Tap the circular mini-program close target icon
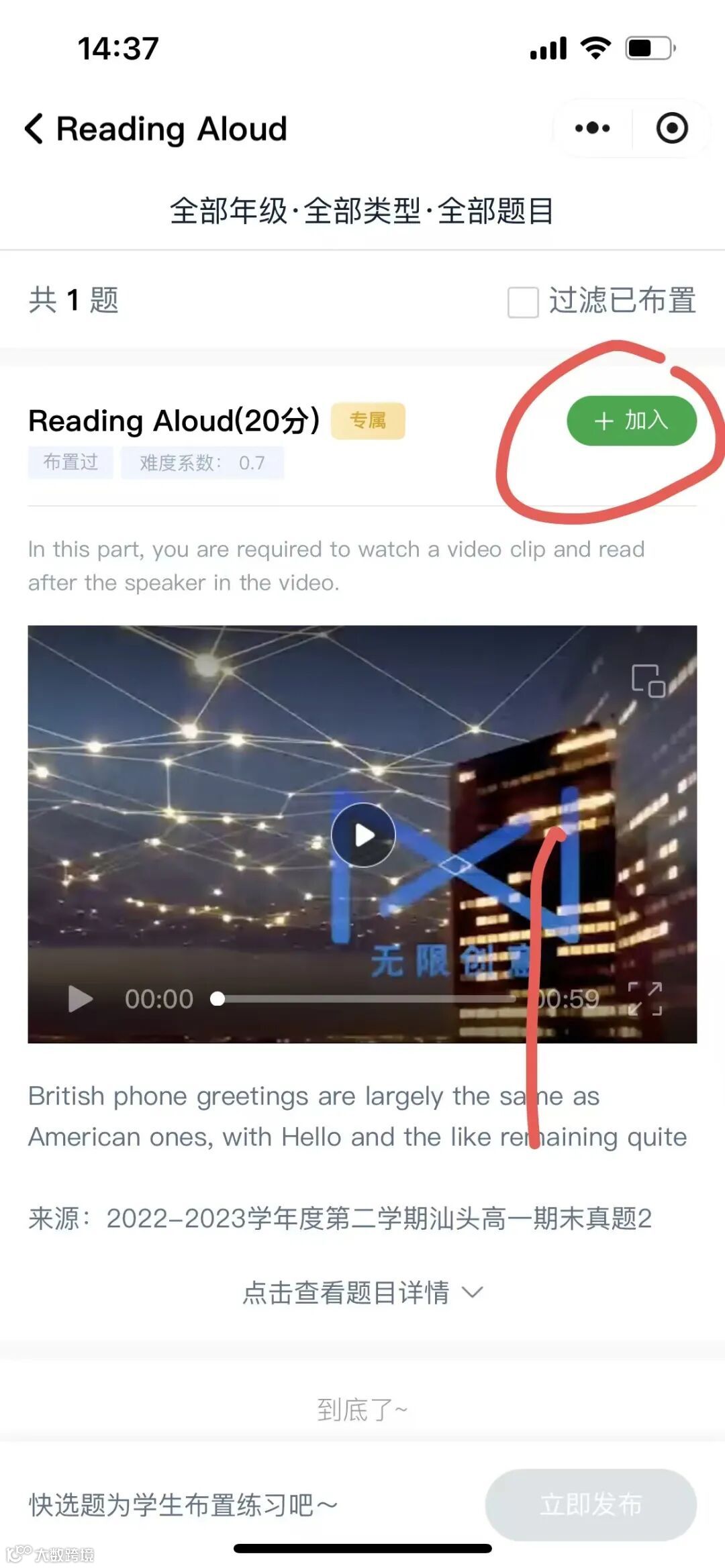This screenshot has width=725, height=1568. 672,127
